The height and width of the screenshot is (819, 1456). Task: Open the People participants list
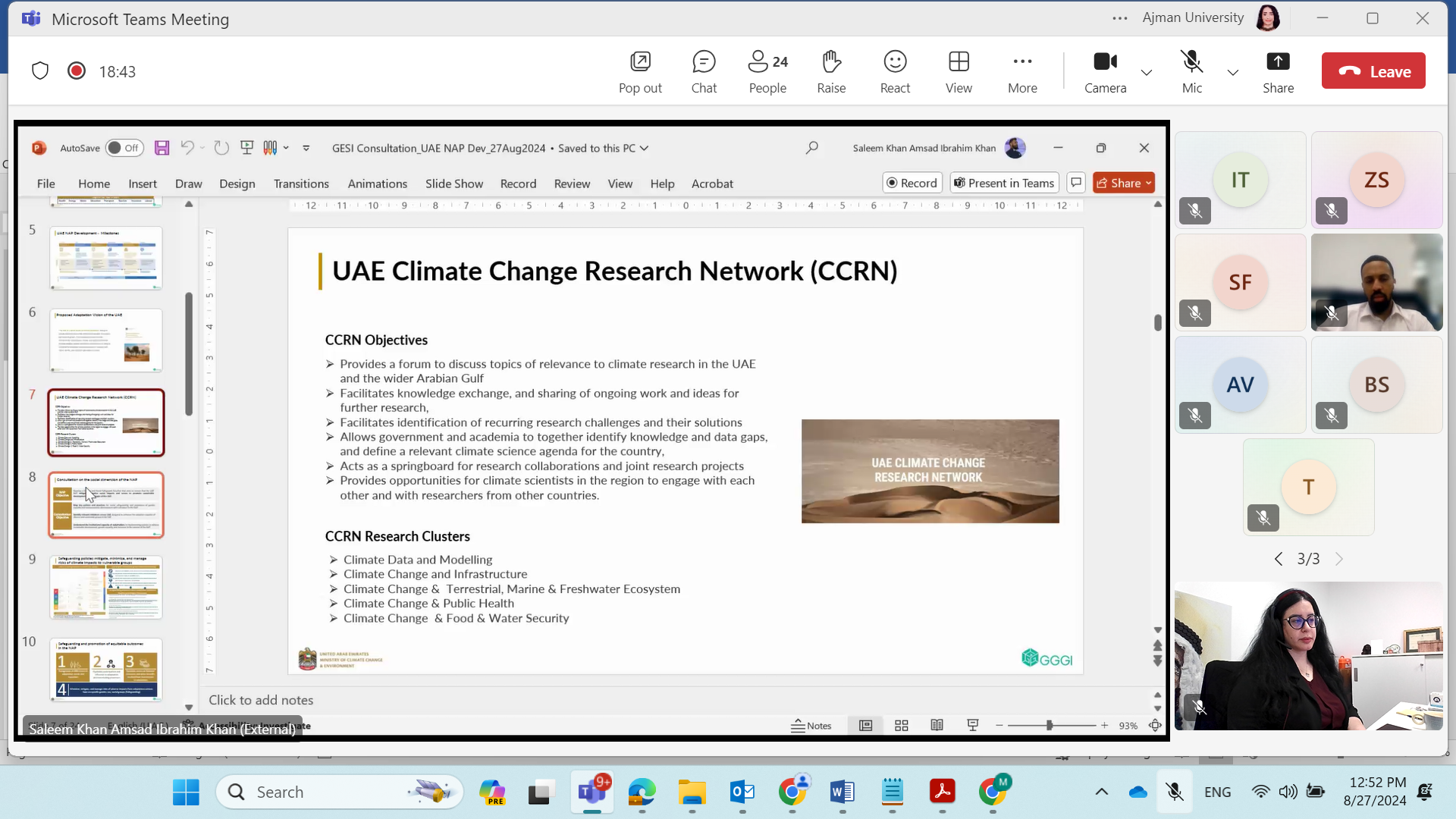pos(767,71)
